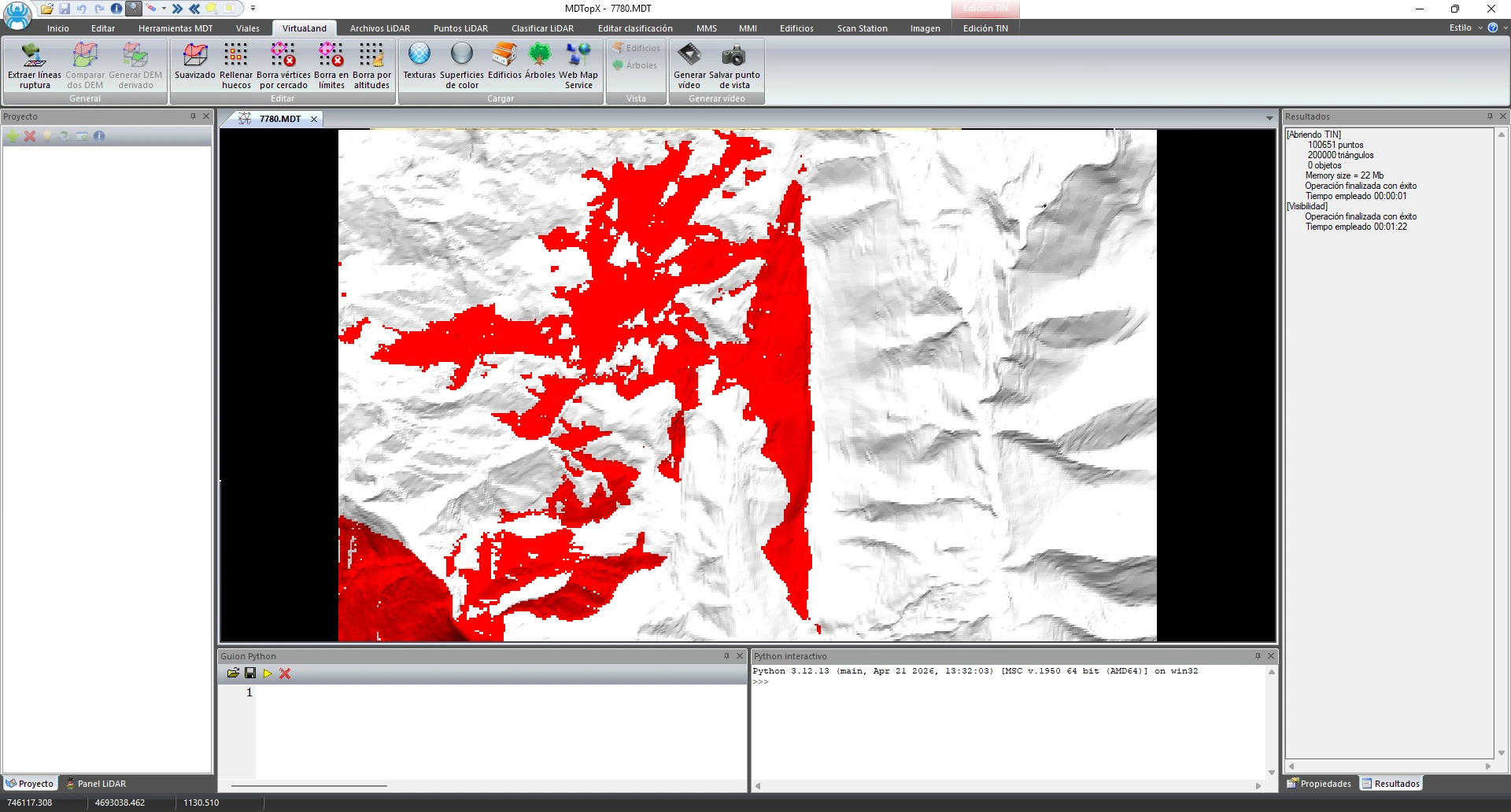The height and width of the screenshot is (812, 1511).
Task: Activate the magnifier zoom tool
Action: point(134,9)
